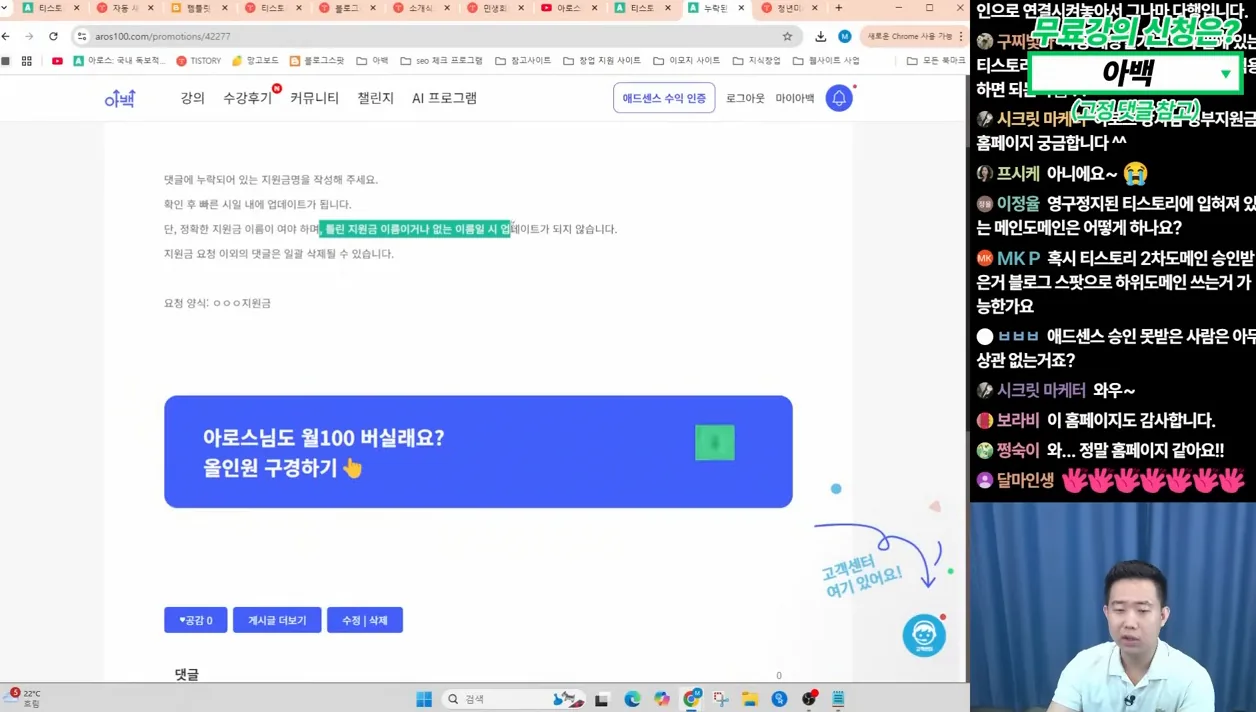Reload the page in Chrome
1256x712 pixels.
[53, 36]
